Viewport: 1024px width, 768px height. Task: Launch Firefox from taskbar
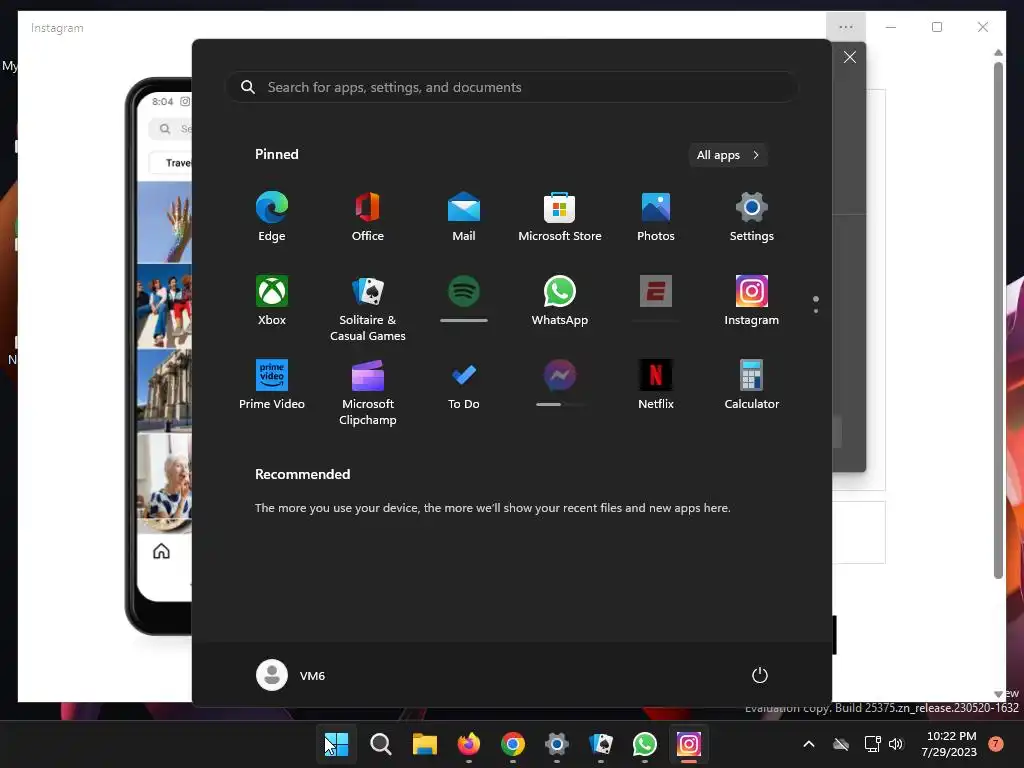pyautogui.click(x=469, y=744)
